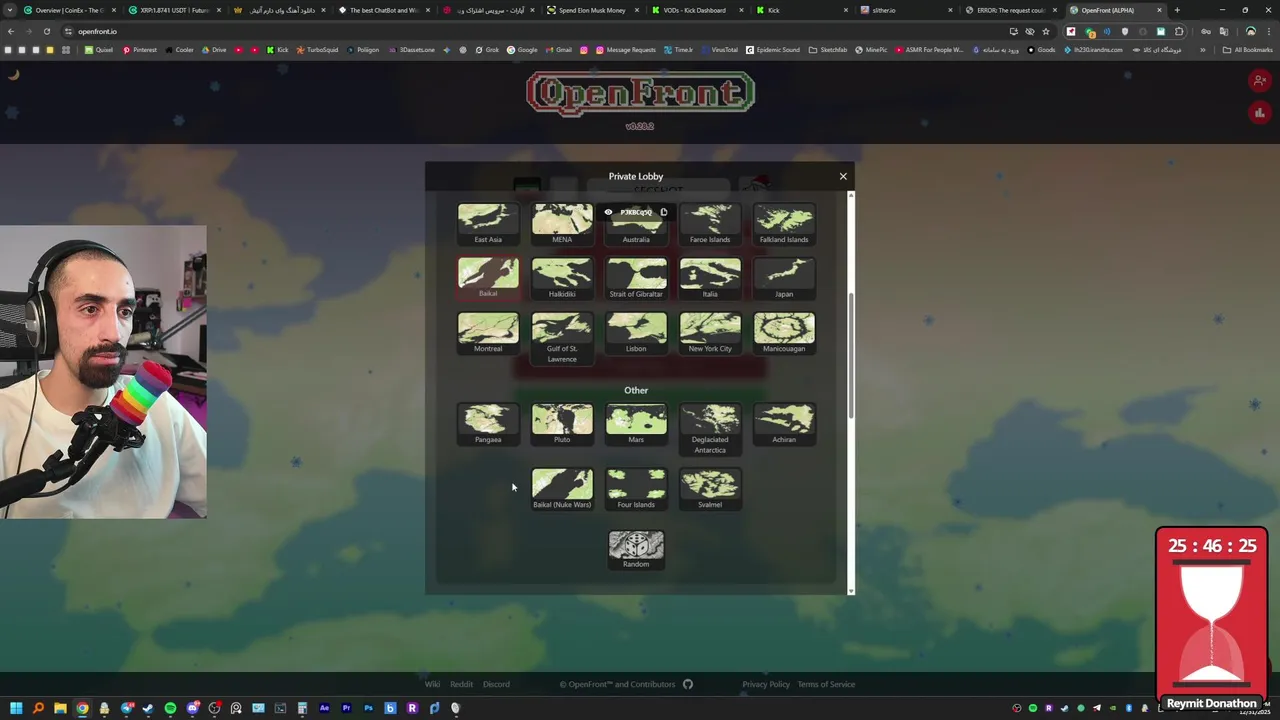Open the Reddit footer link

coord(461,684)
